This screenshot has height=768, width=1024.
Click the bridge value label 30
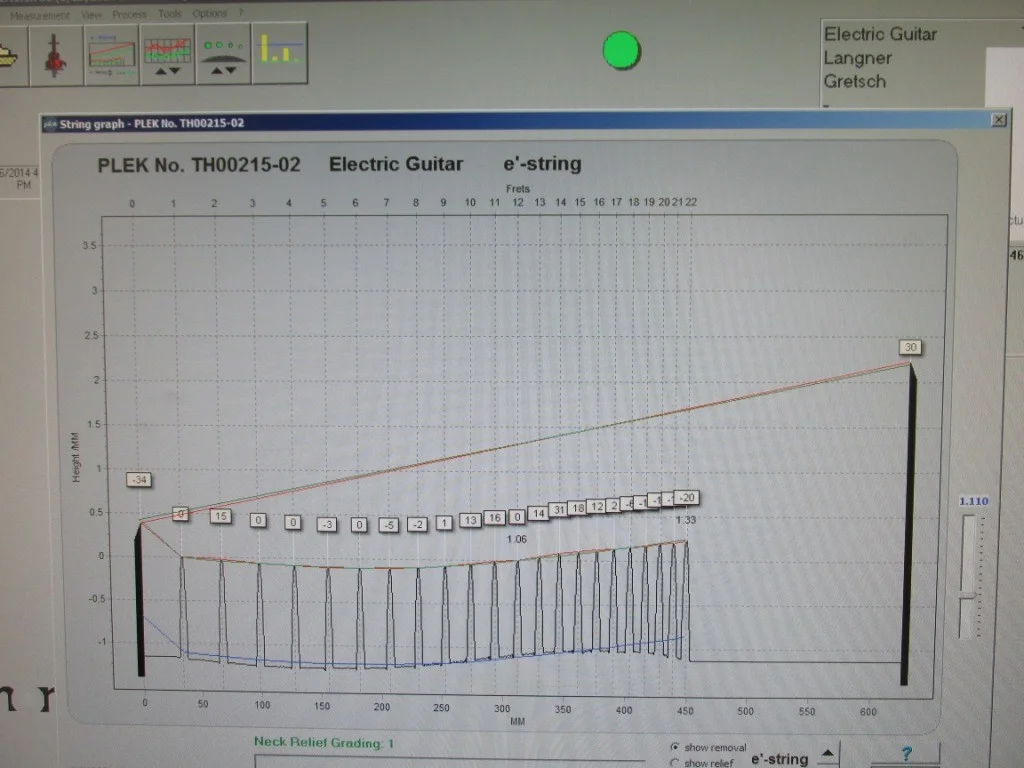910,348
